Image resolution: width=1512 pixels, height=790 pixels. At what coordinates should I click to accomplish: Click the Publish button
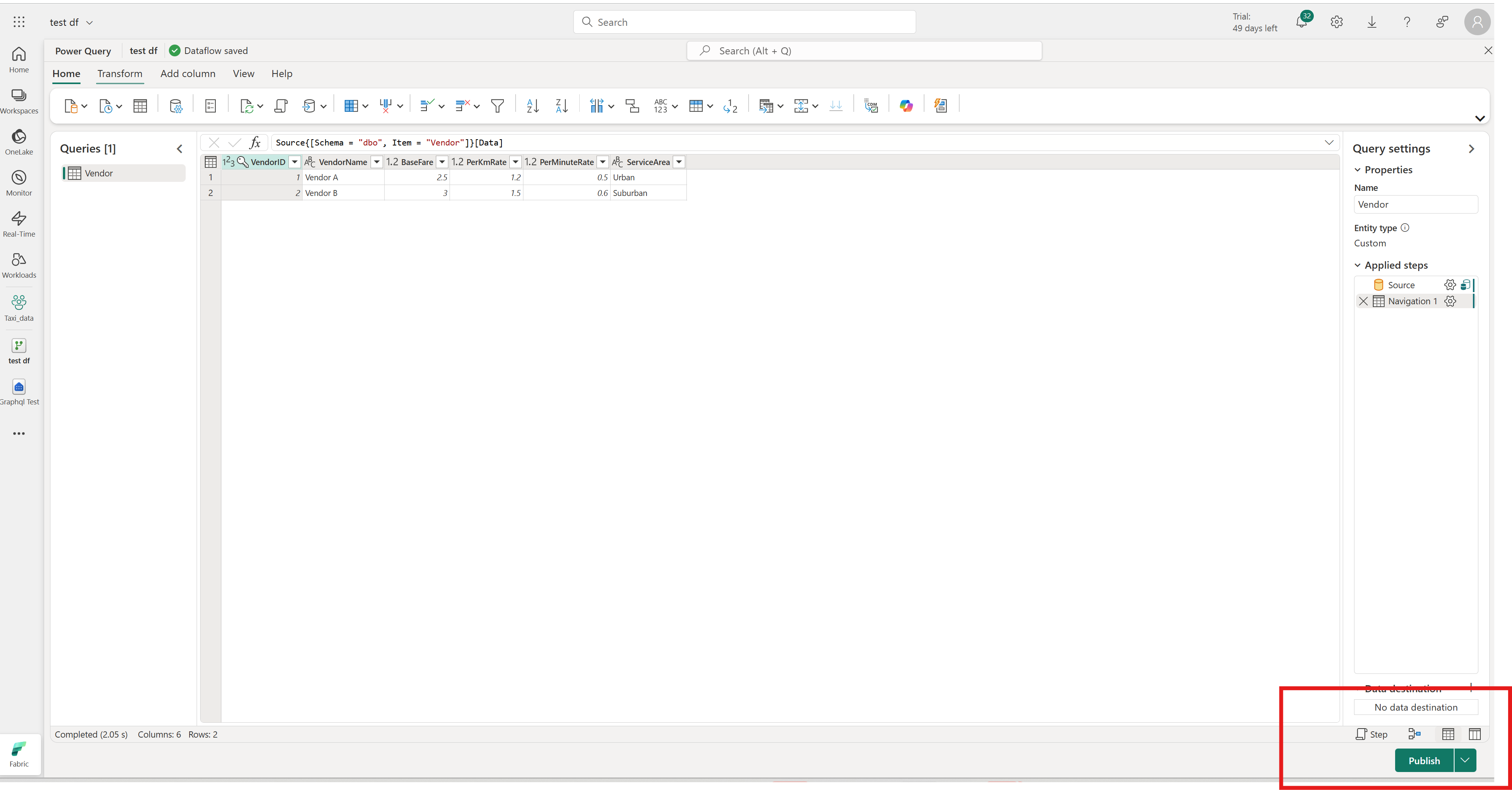tap(1424, 760)
